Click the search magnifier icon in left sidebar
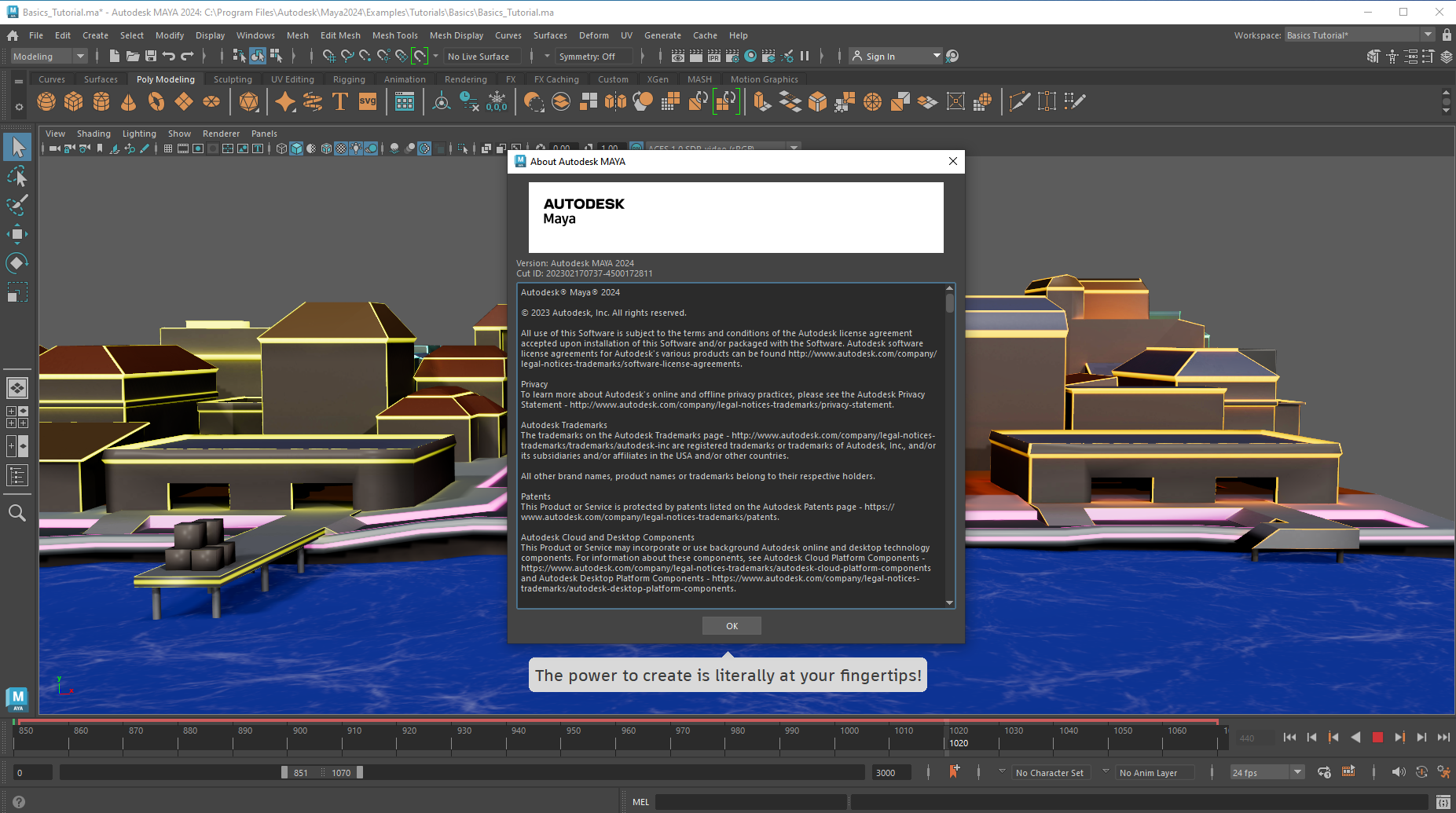 pos(17,513)
